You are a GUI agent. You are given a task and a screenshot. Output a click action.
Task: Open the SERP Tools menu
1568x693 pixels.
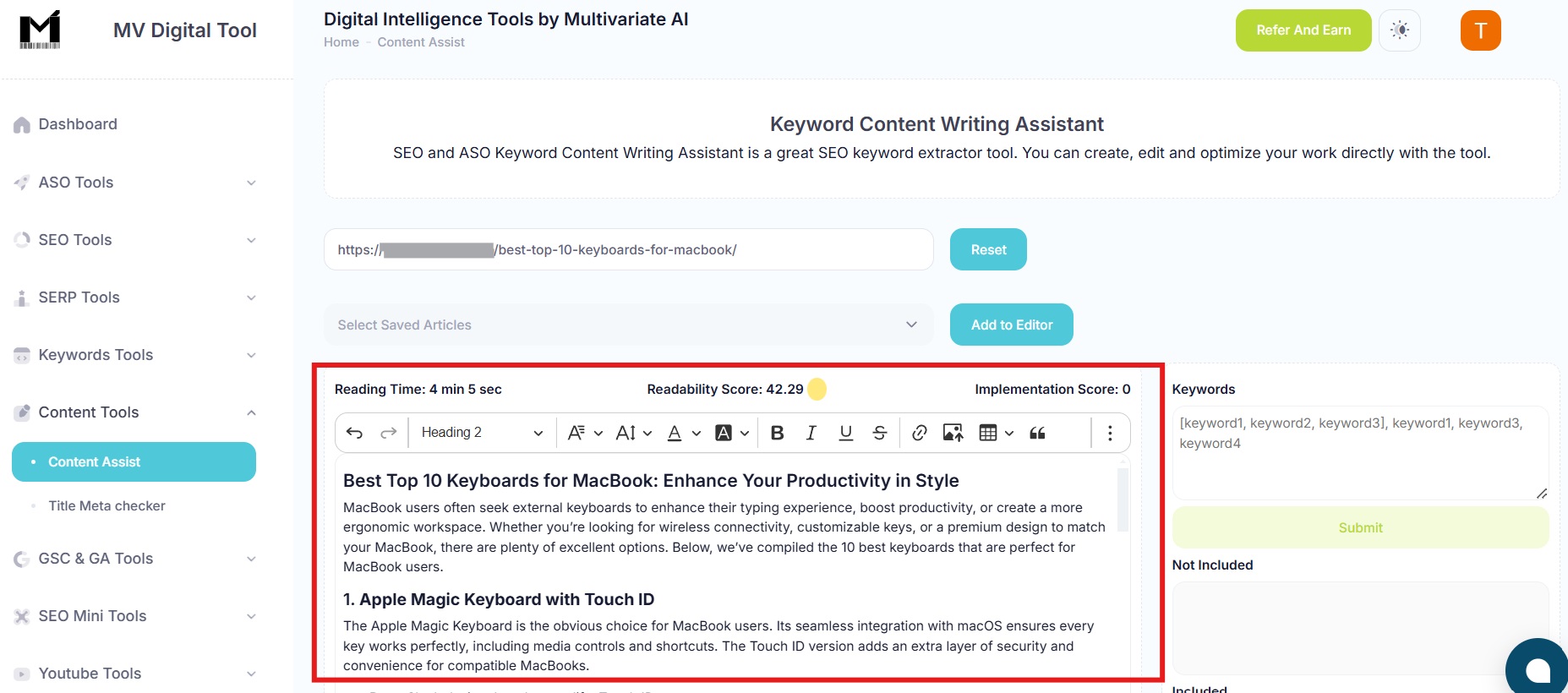[x=135, y=297]
